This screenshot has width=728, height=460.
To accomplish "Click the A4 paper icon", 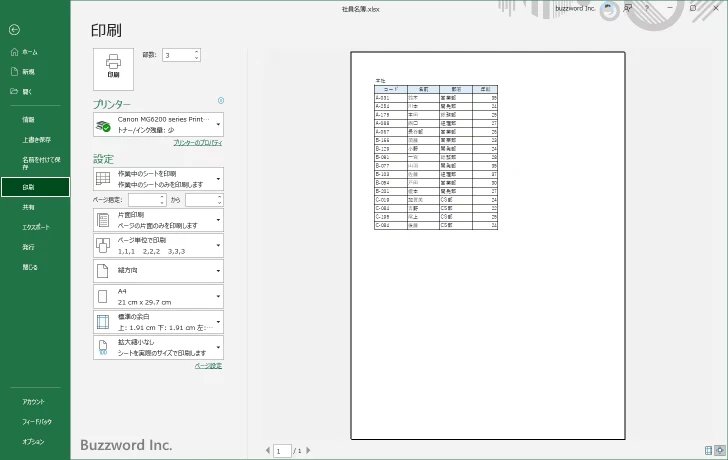I will pos(103,297).
